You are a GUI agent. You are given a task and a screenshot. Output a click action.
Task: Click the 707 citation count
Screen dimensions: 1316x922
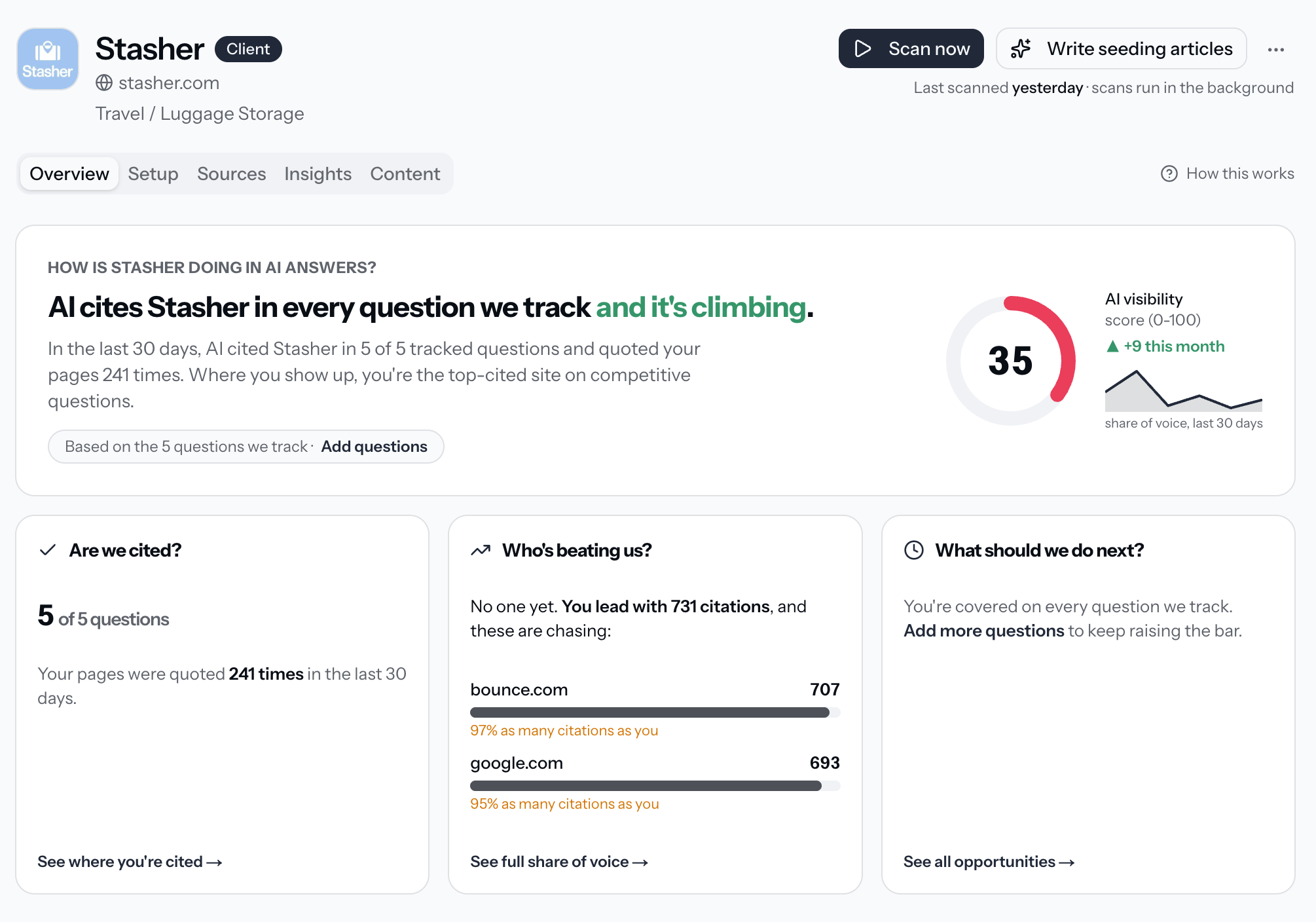pyautogui.click(x=825, y=690)
